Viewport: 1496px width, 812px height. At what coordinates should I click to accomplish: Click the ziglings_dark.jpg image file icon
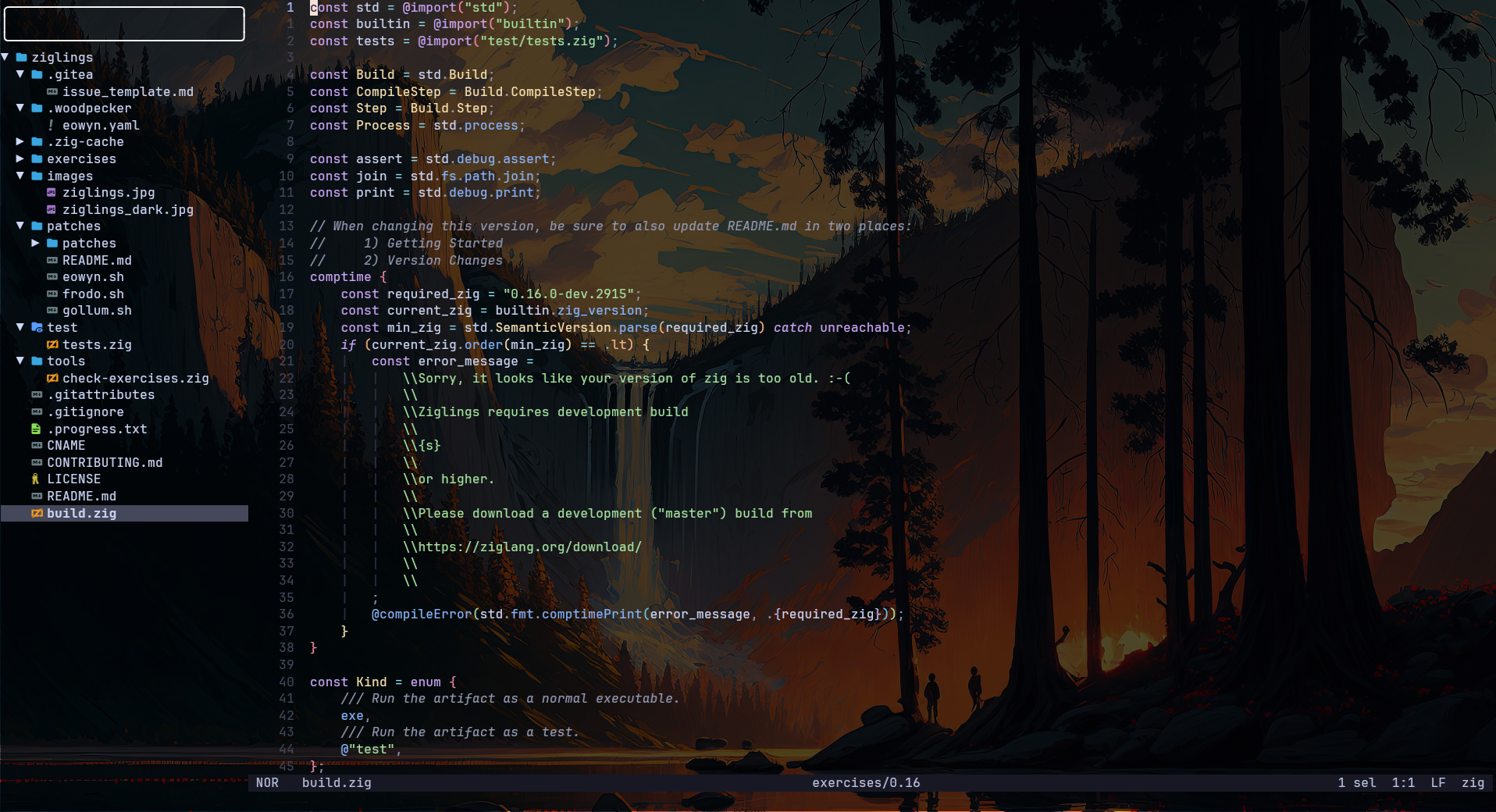point(52,209)
